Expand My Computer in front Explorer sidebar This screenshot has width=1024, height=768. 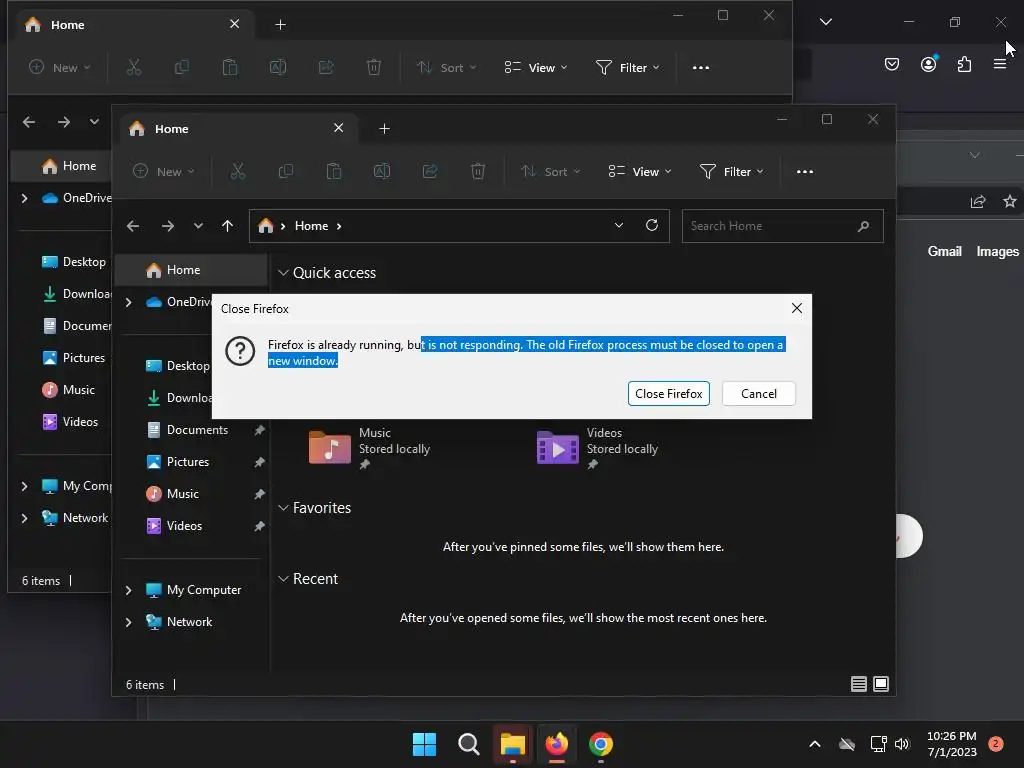point(129,590)
